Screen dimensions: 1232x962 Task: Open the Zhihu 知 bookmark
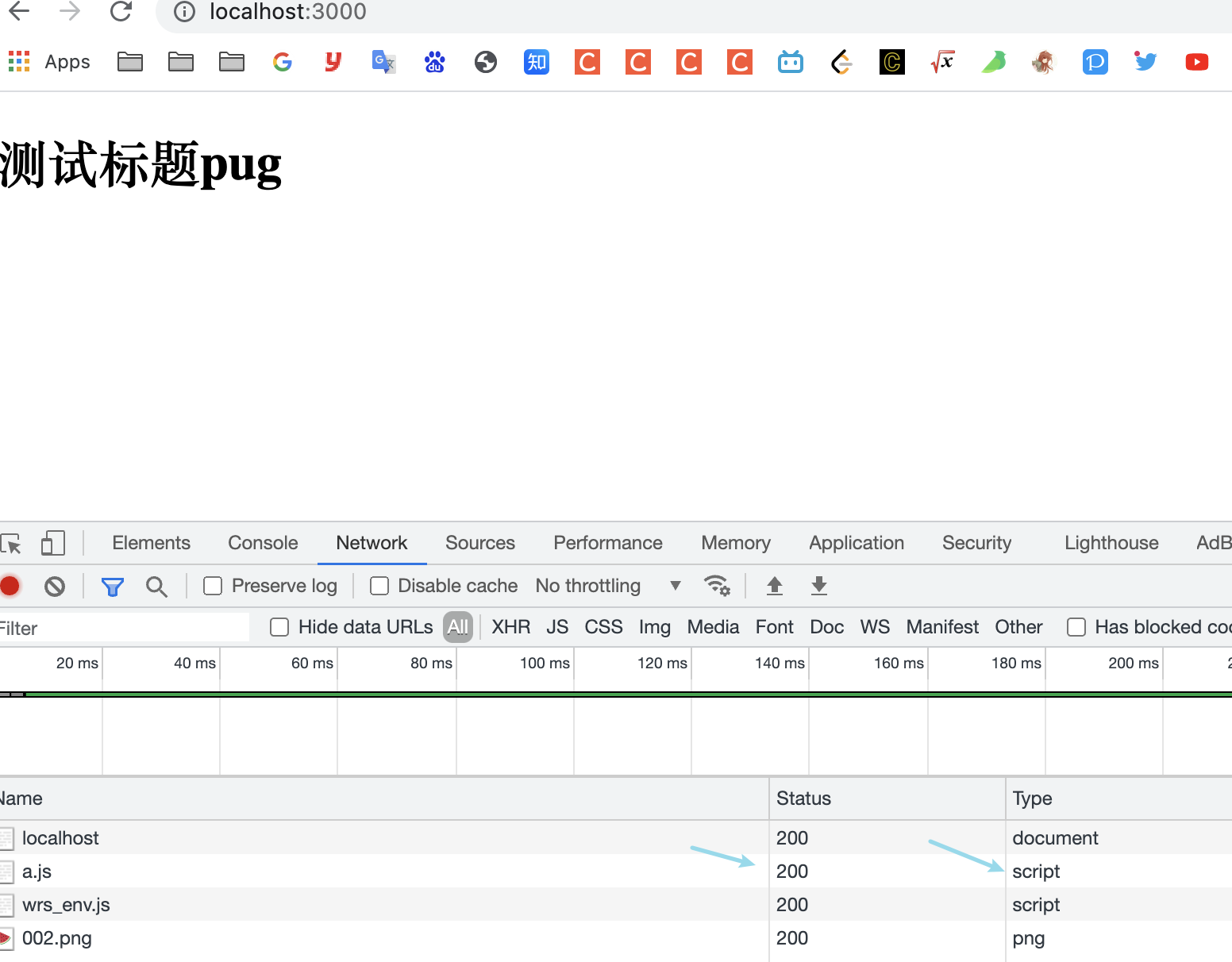pyautogui.click(x=537, y=61)
